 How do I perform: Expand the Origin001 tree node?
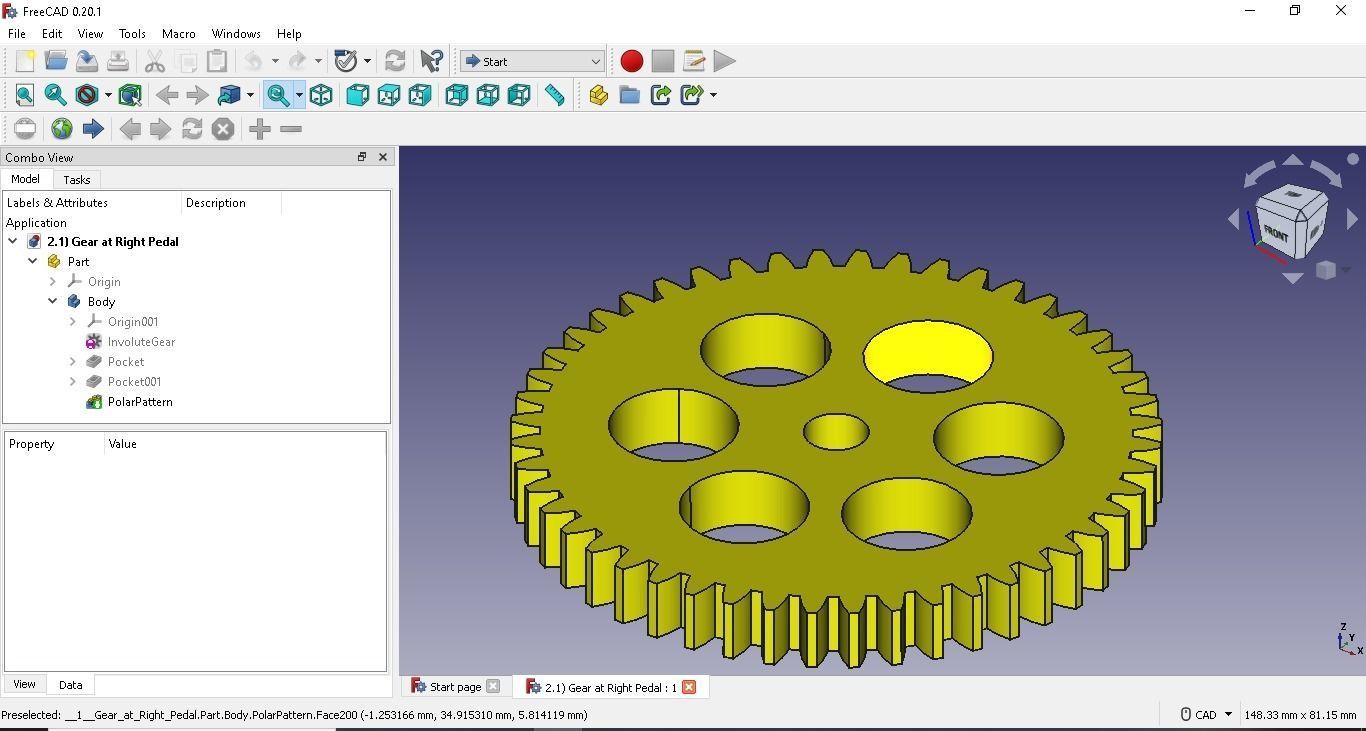click(x=73, y=321)
